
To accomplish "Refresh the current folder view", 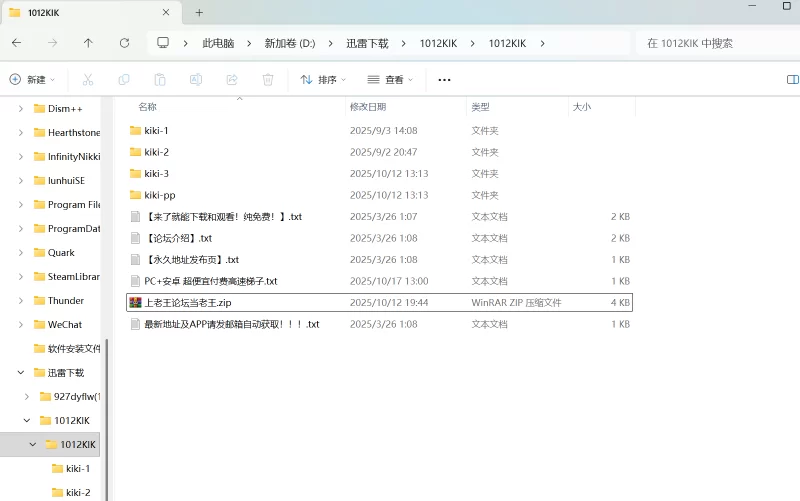I will (124, 43).
